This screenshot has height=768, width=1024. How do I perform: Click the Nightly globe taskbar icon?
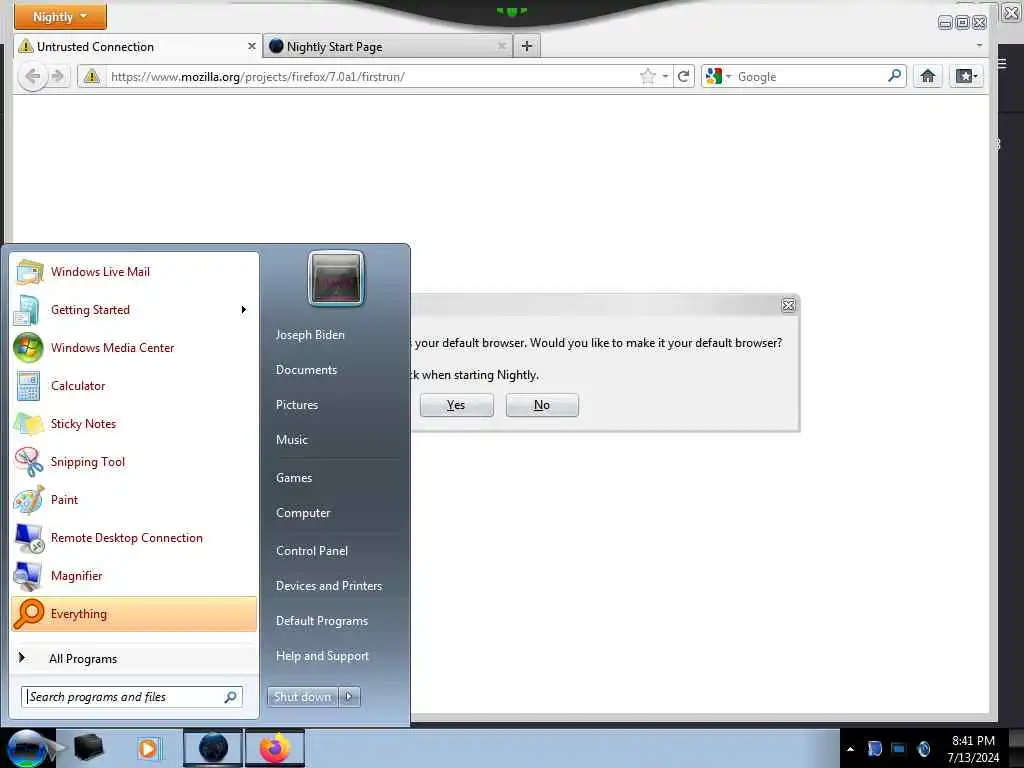(x=213, y=748)
